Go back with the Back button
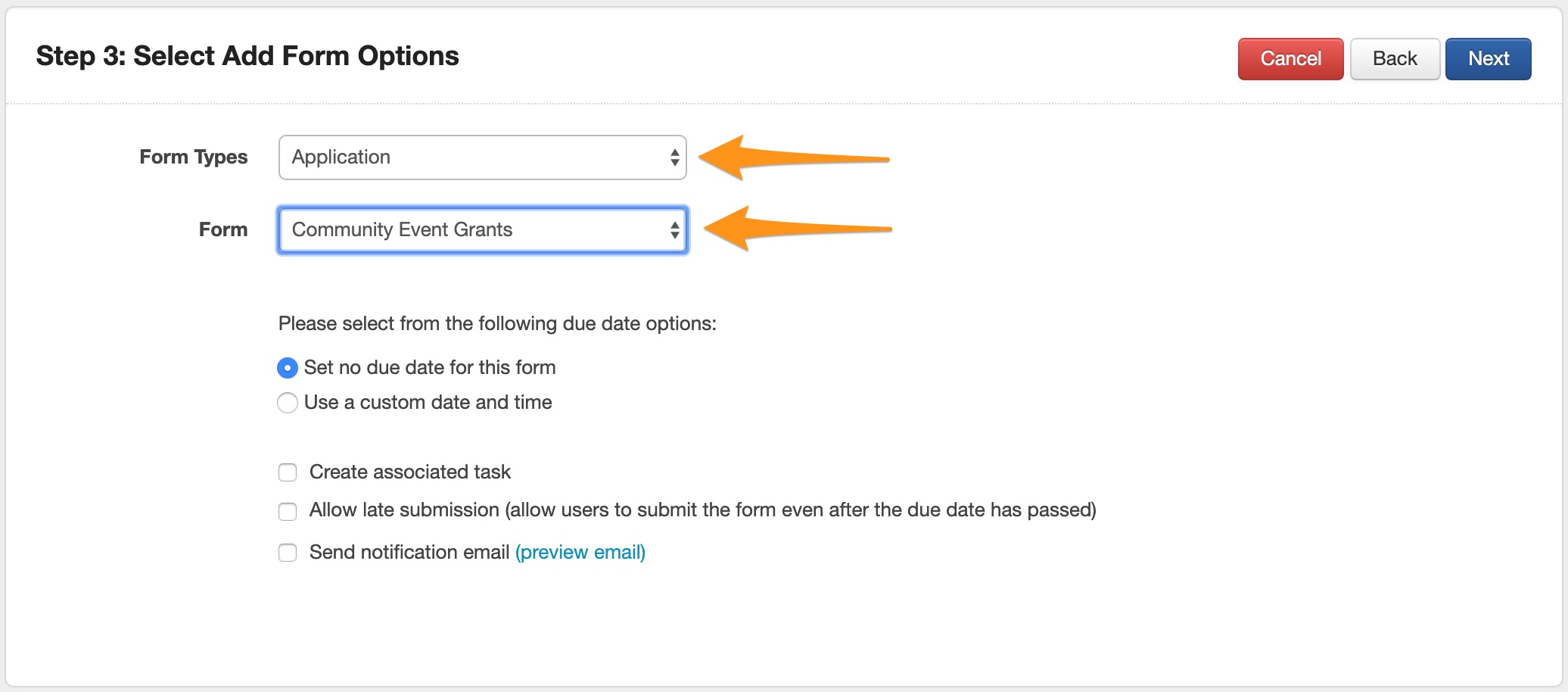Viewport: 1568px width, 692px height. point(1394,59)
